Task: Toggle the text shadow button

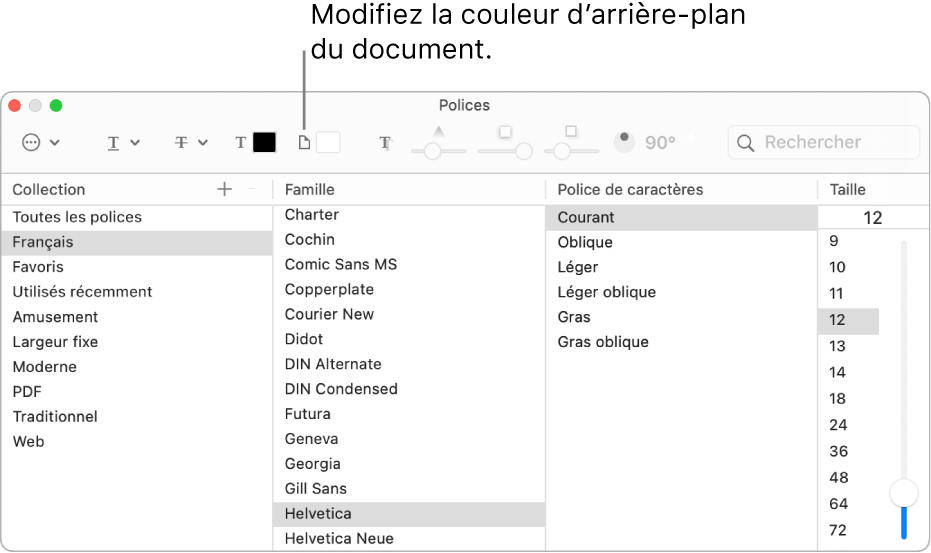Action: click(x=385, y=143)
